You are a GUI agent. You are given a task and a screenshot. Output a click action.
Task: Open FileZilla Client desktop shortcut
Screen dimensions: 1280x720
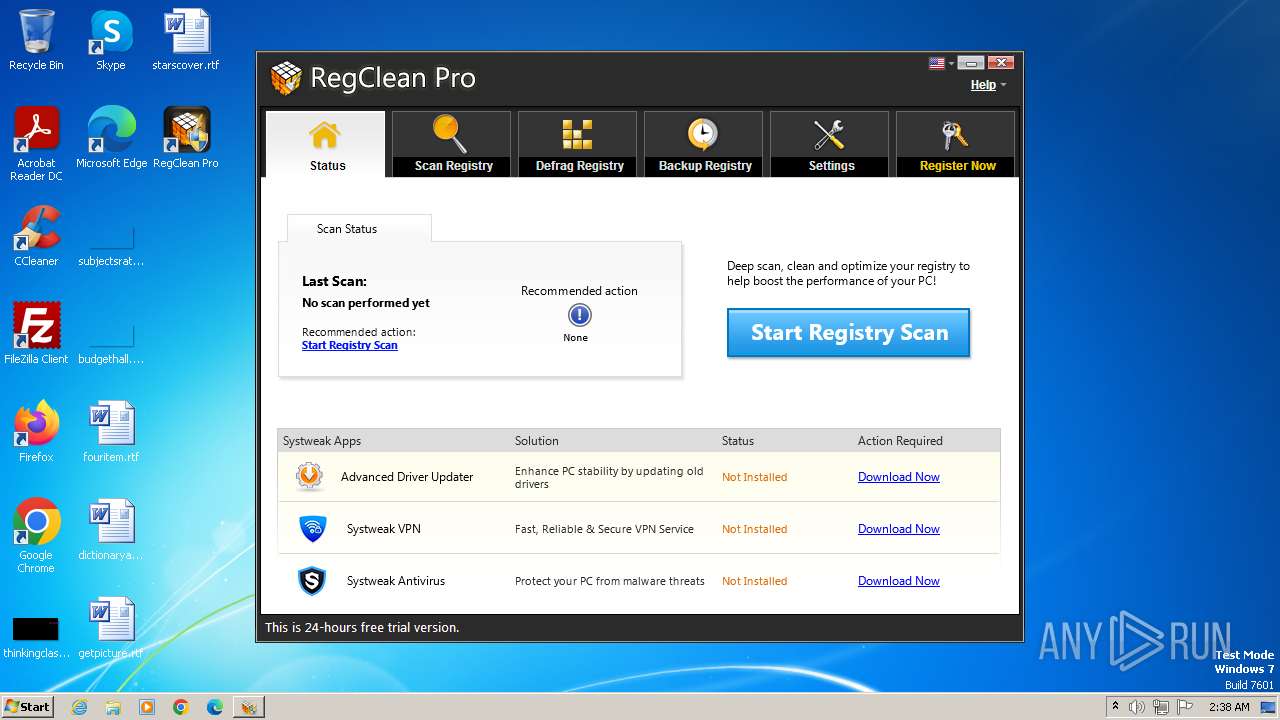36,334
